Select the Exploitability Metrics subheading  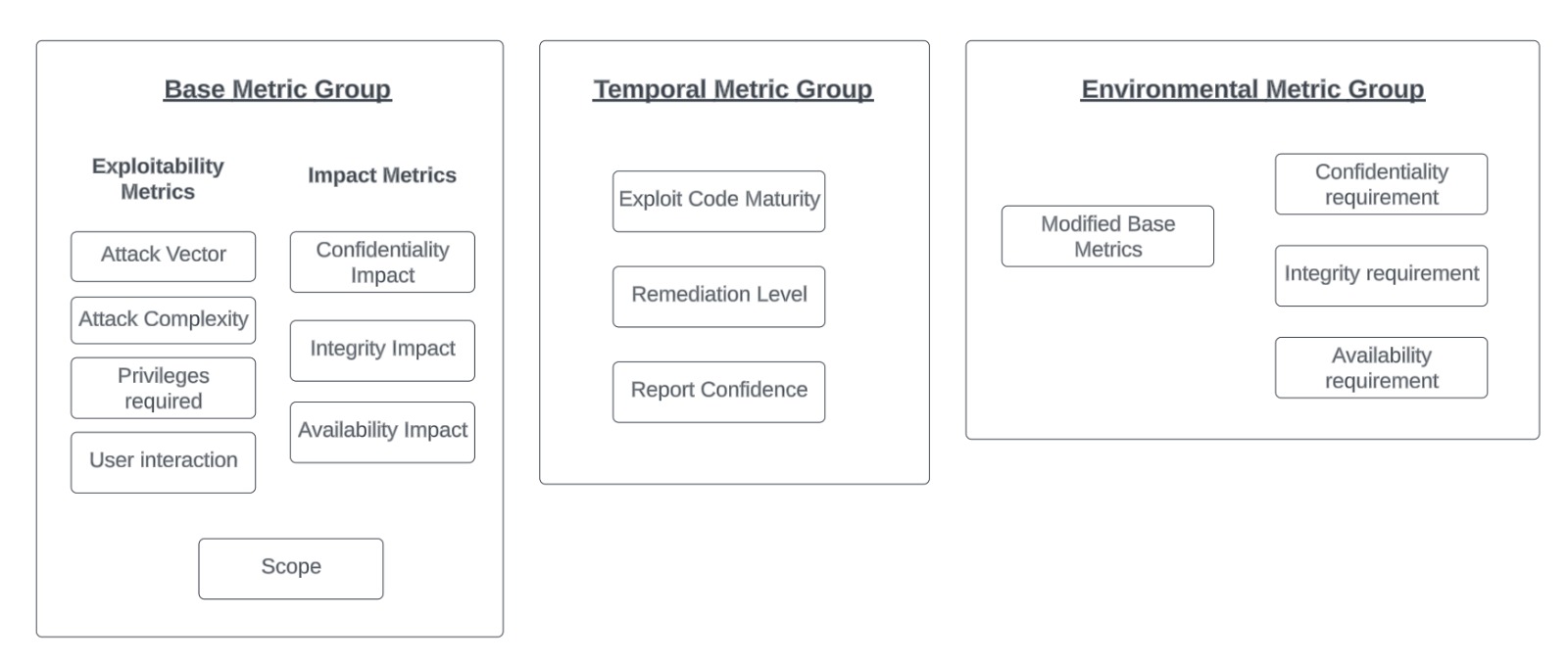[x=158, y=179]
